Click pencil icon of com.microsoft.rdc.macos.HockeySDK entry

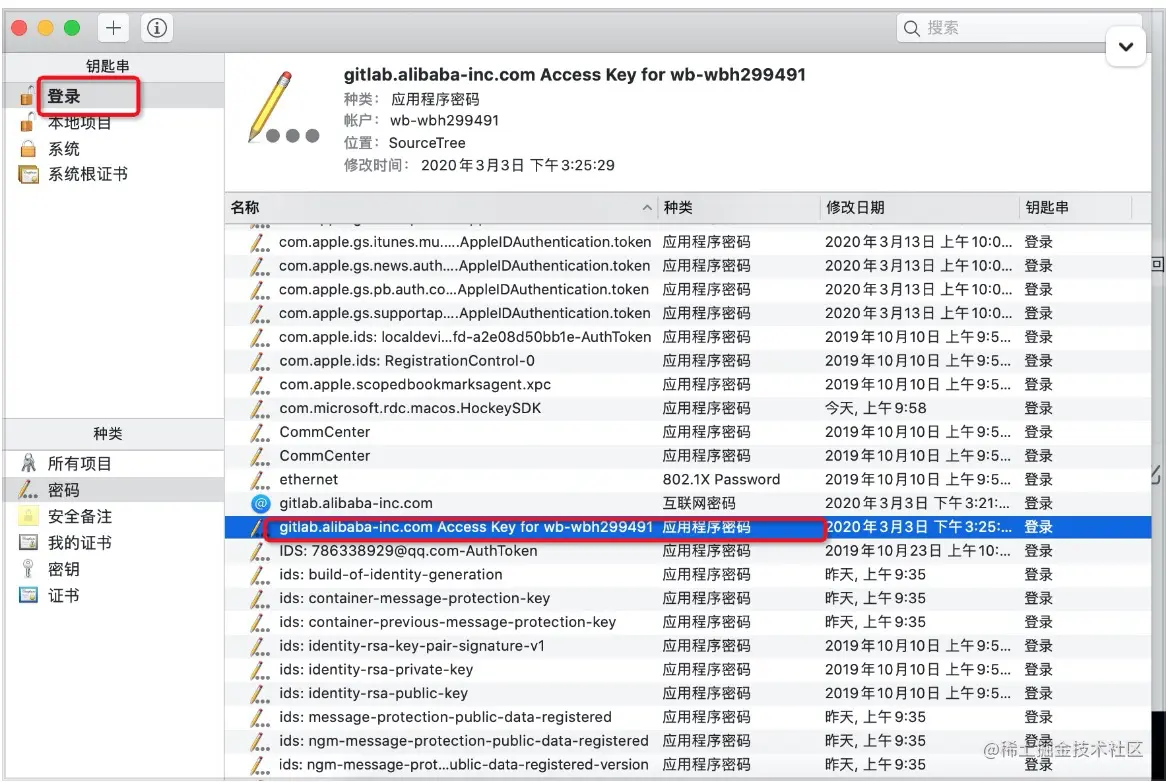coord(260,408)
